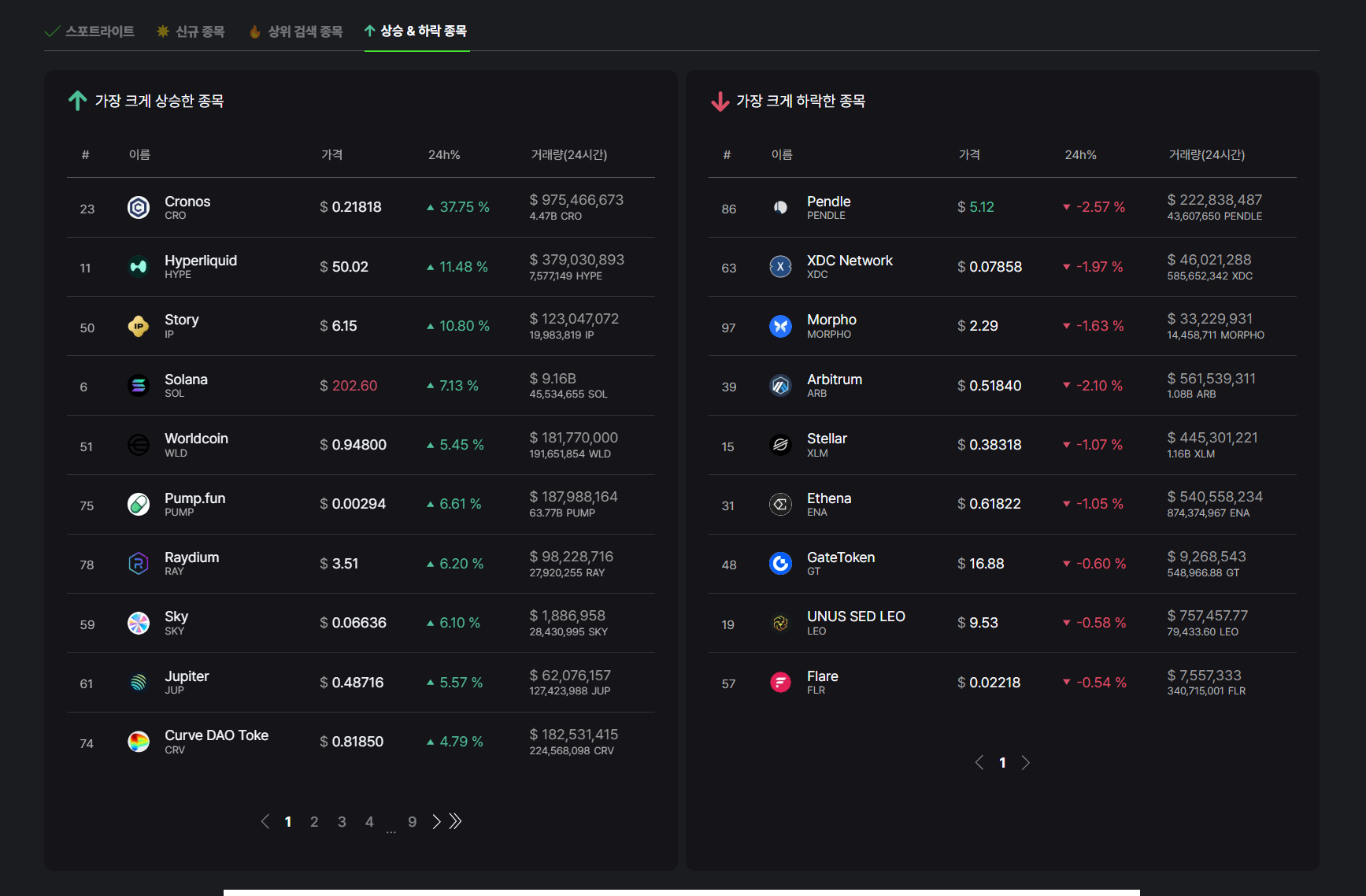The height and width of the screenshot is (896, 1366).
Task: Click the Flare coin logo
Action: [x=780, y=683]
